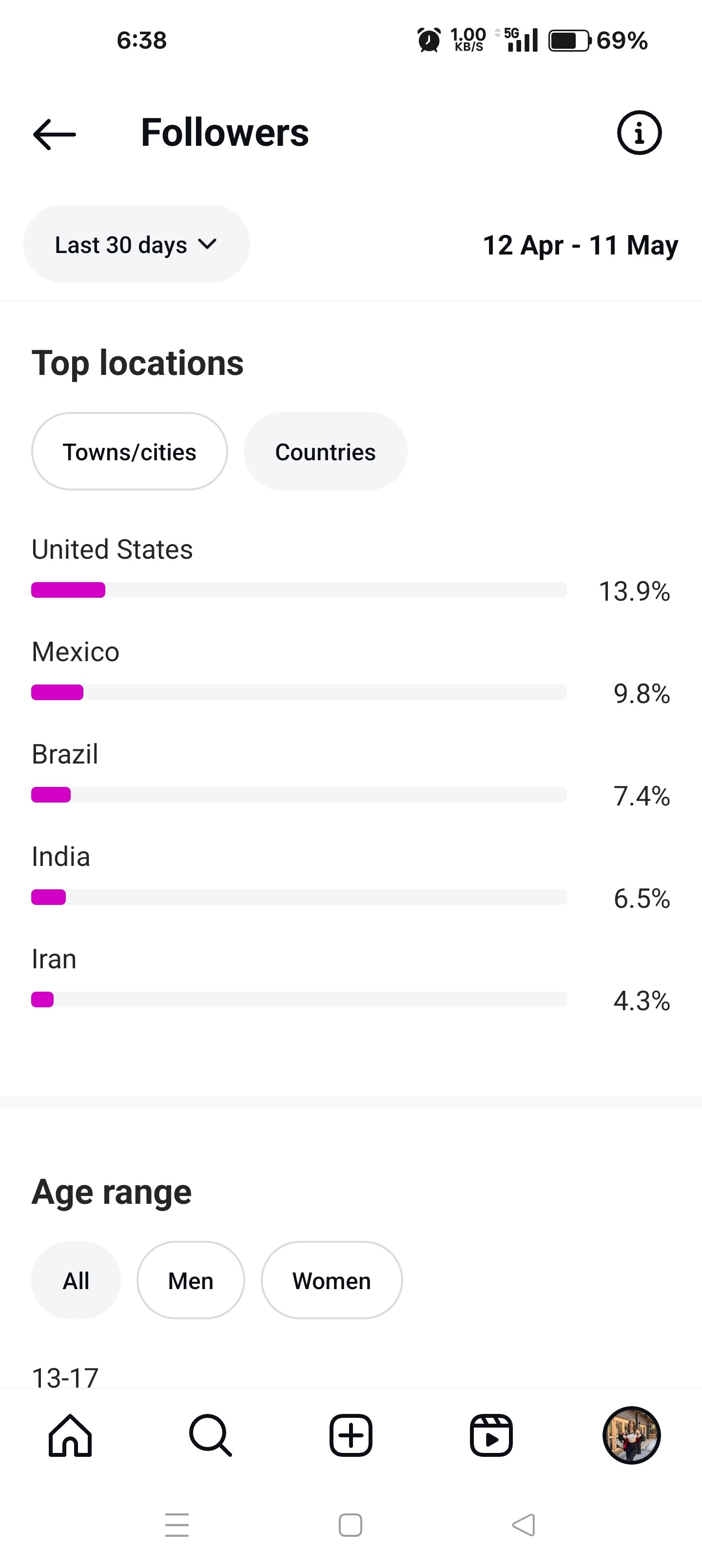The height and width of the screenshot is (1568, 702).
Task: Open the Reels icon
Action: pyautogui.click(x=491, y=1435)
